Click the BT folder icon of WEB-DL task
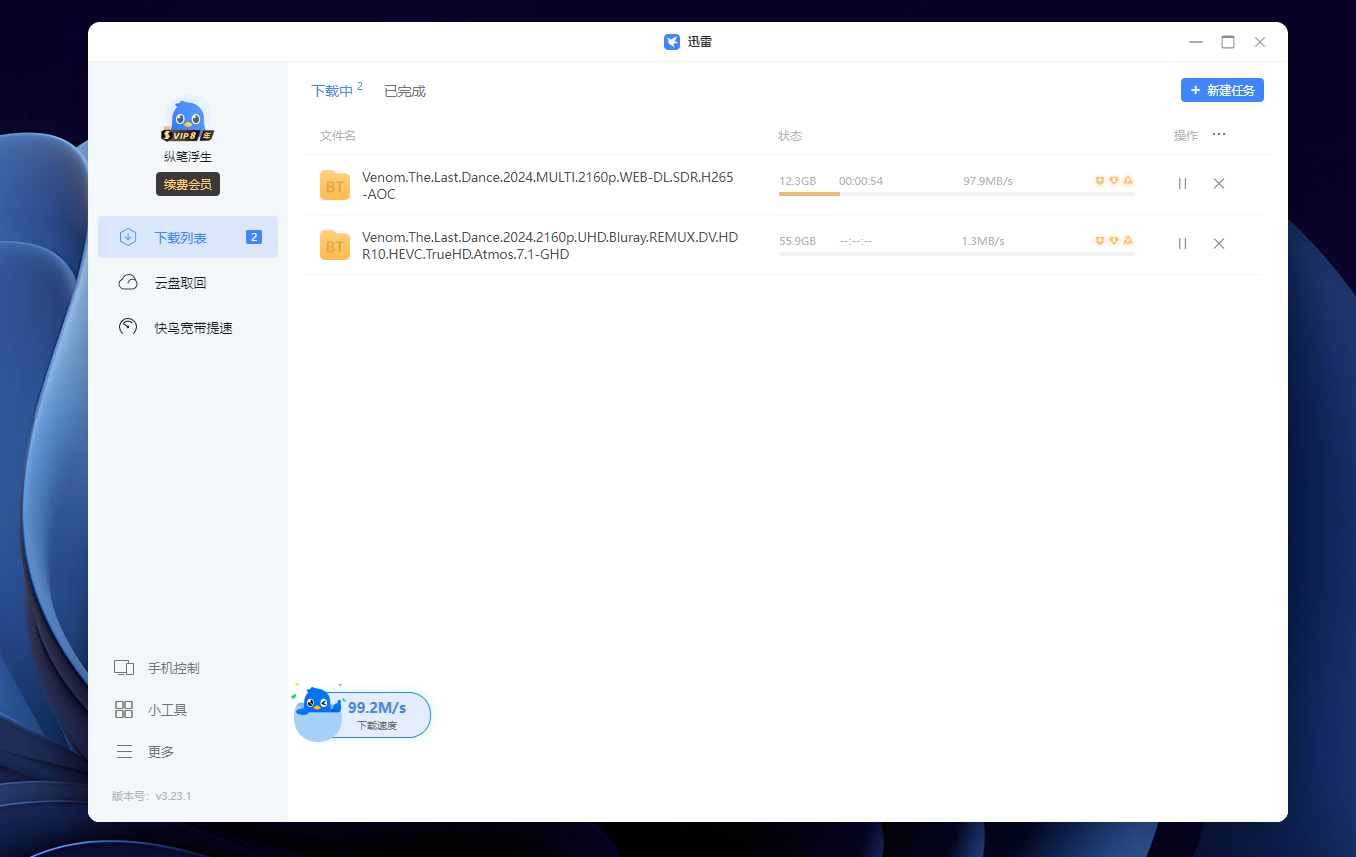This screenshot has width=1356, height=857. click(x=335, y=185)
